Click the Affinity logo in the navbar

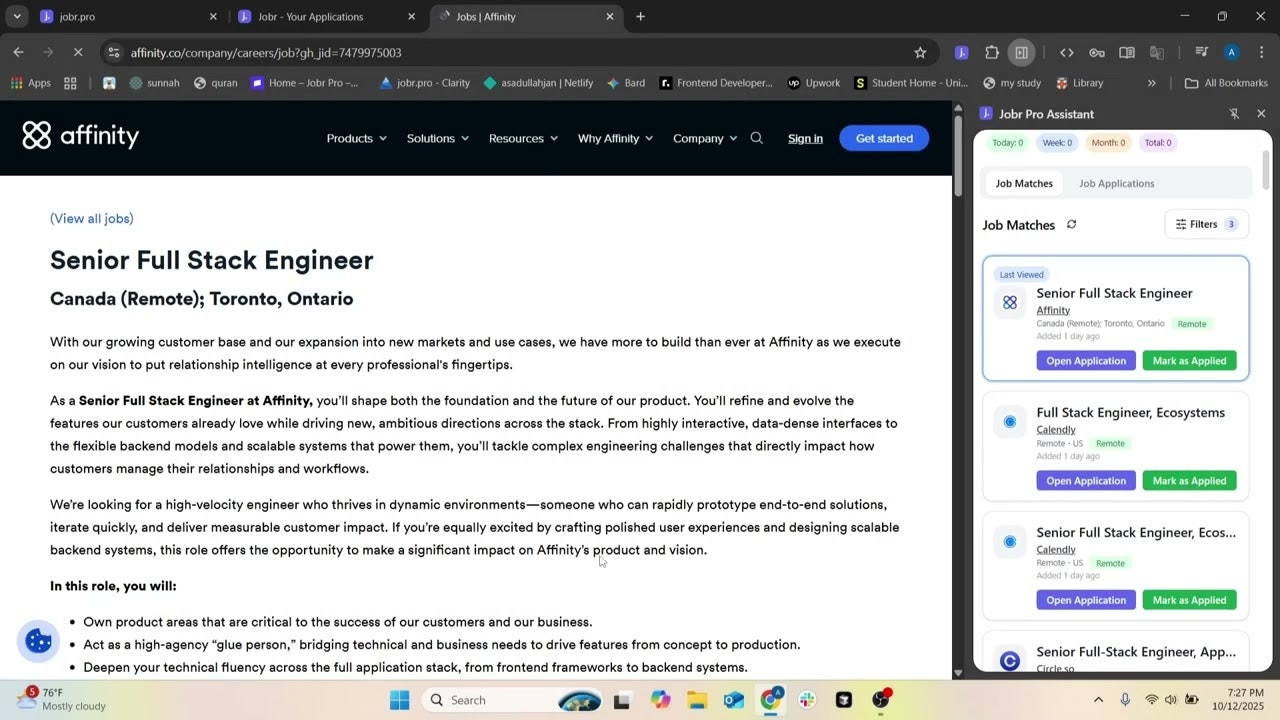80,135
